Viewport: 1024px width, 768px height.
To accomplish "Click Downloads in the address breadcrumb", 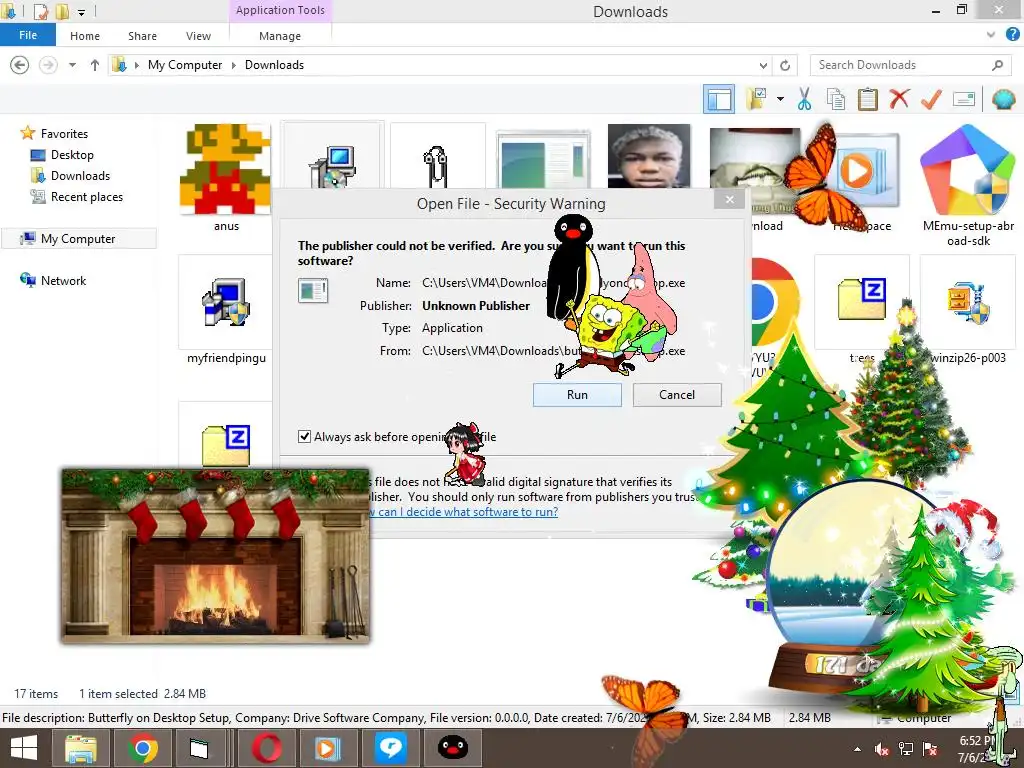I will pos(274,65).
